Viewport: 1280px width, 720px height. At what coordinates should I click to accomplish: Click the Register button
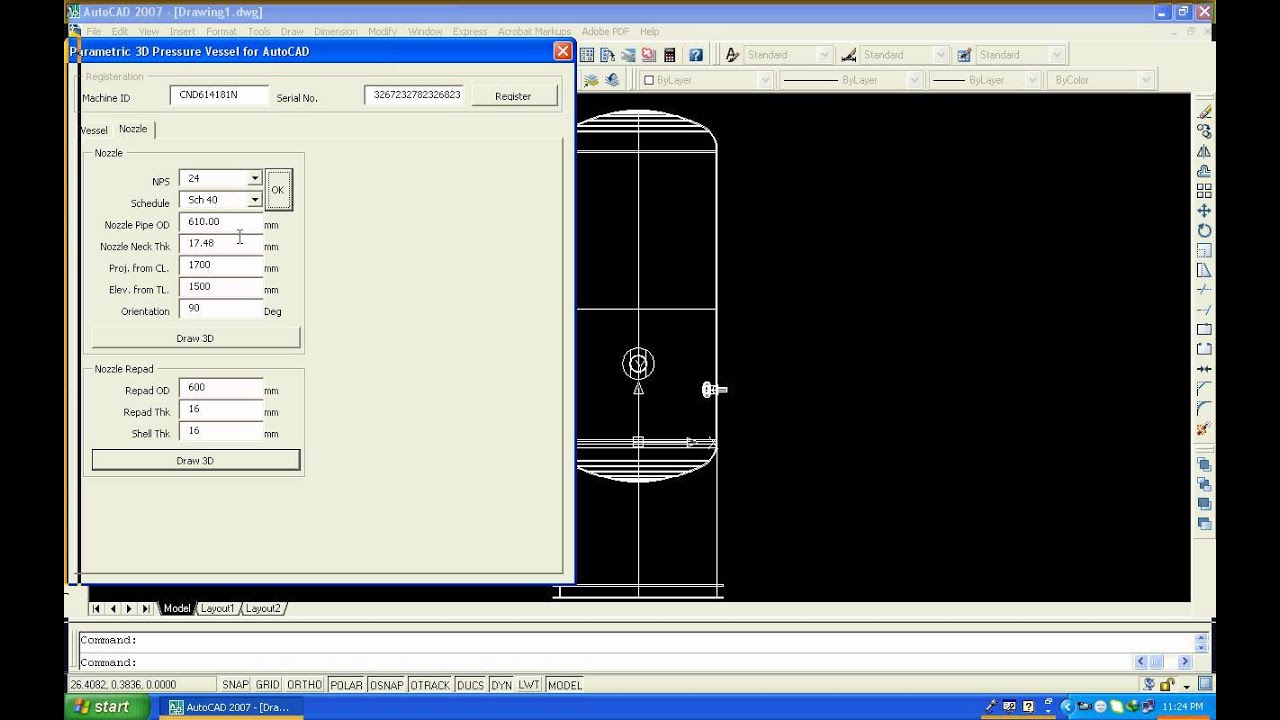click(513, 96)
